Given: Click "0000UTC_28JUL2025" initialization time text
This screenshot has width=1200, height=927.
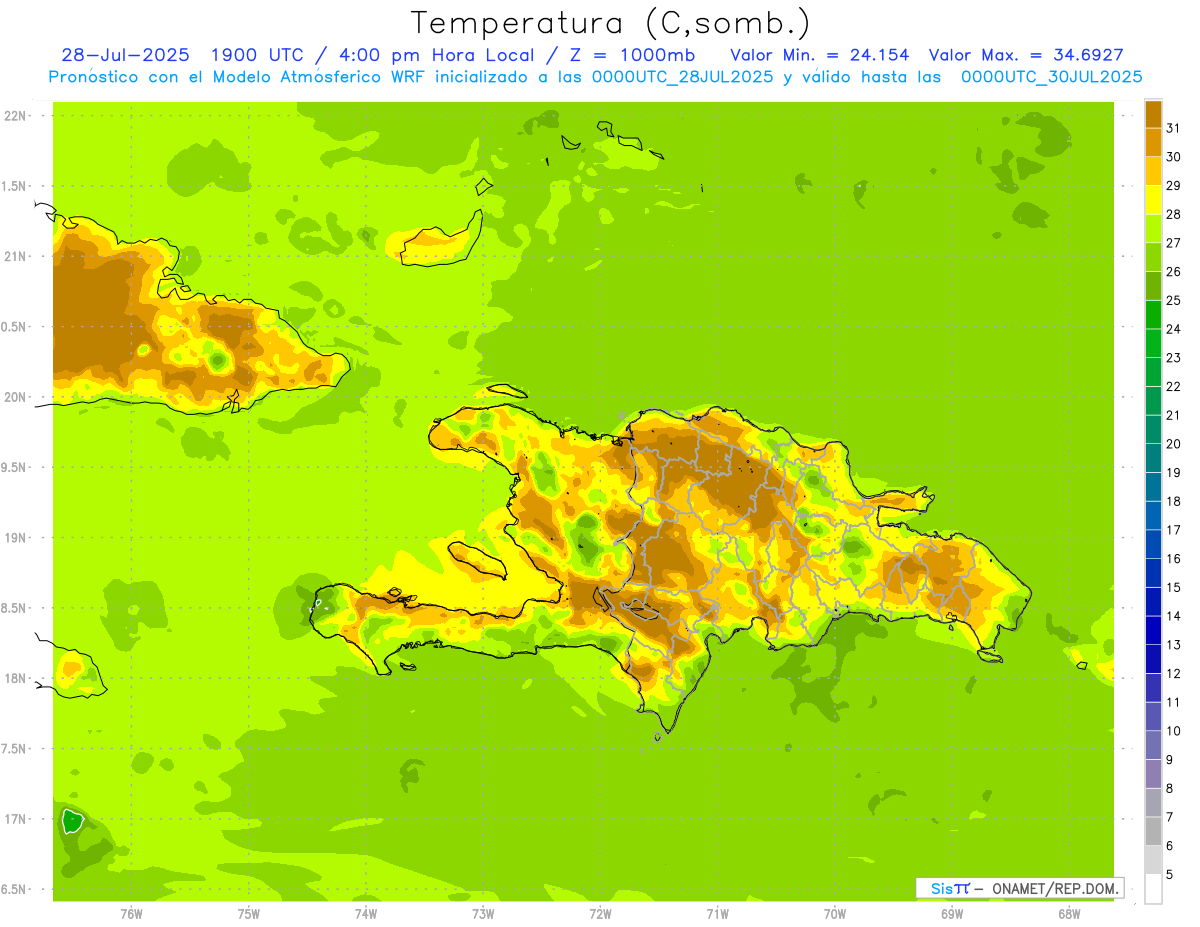Looking at the screenshot, I should 683,77.
